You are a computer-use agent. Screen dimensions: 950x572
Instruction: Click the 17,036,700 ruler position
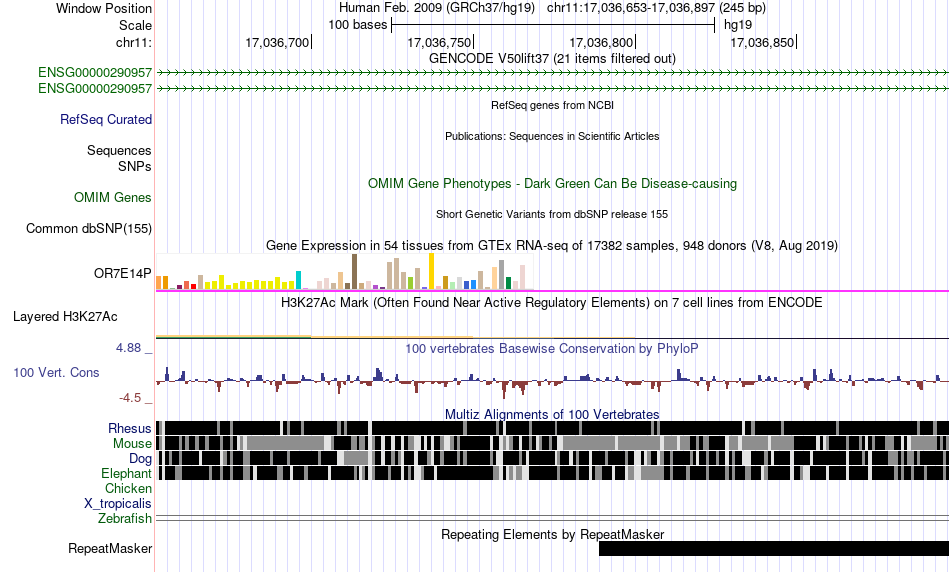click(277, 42)
